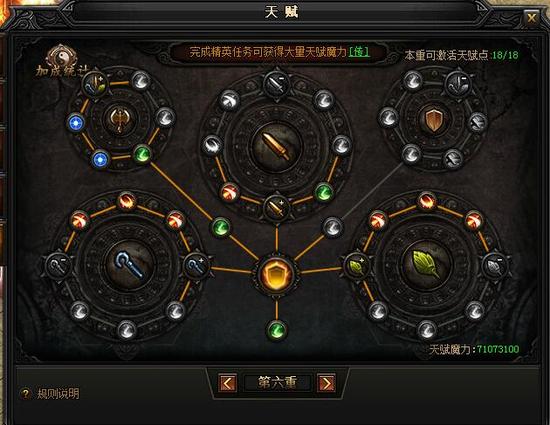Go to previous talent tier arrow
550x425 pixels.
[x=227, y=383]
